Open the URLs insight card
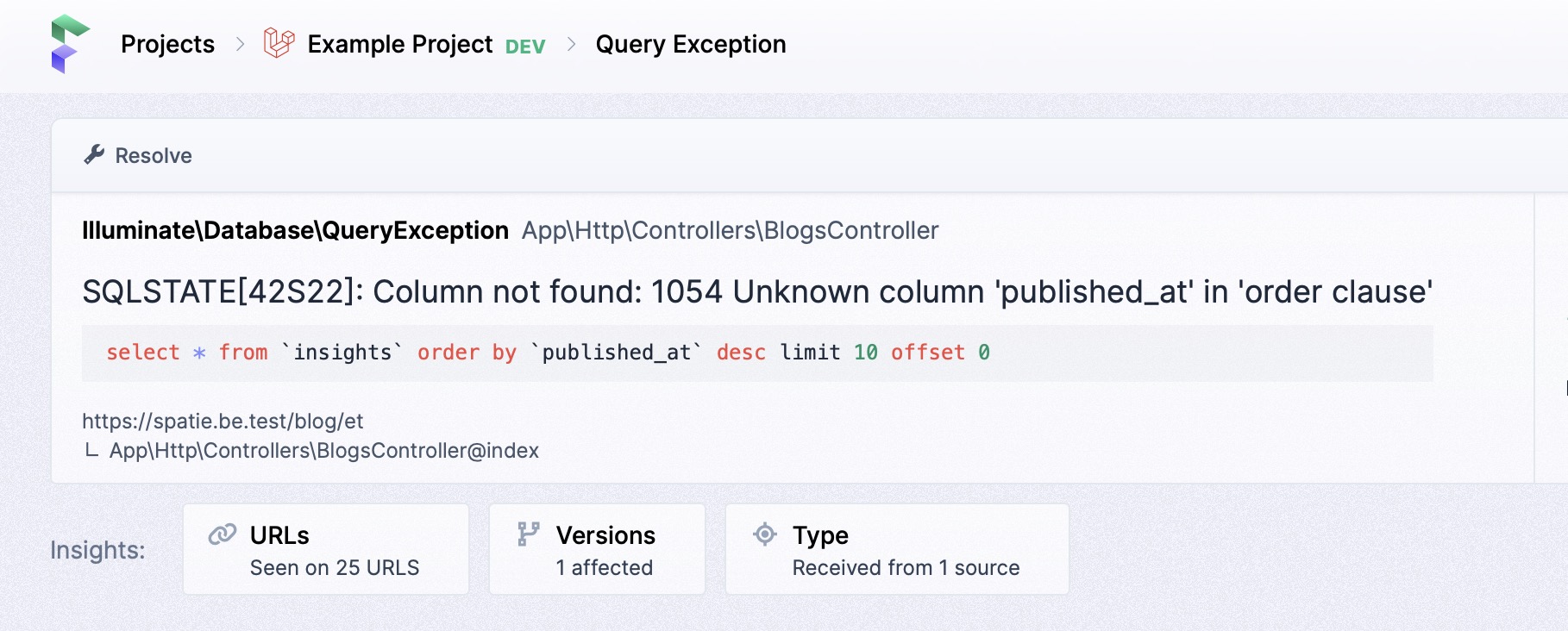 326,549
